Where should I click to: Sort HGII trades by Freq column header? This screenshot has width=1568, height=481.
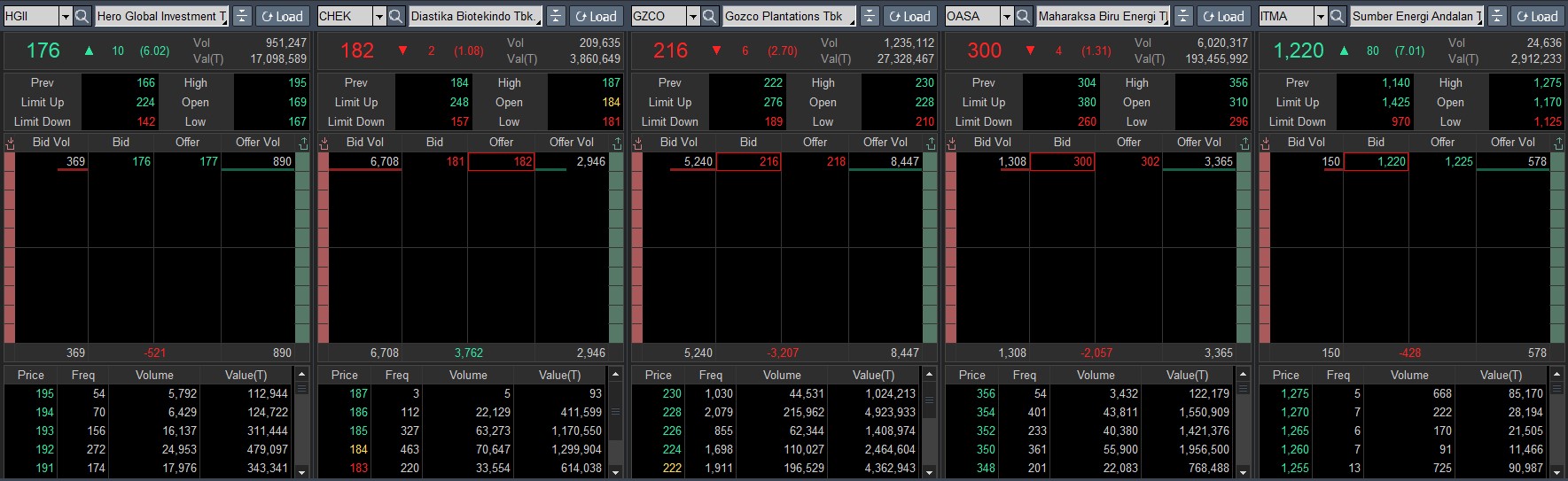(x=83, y=375)
